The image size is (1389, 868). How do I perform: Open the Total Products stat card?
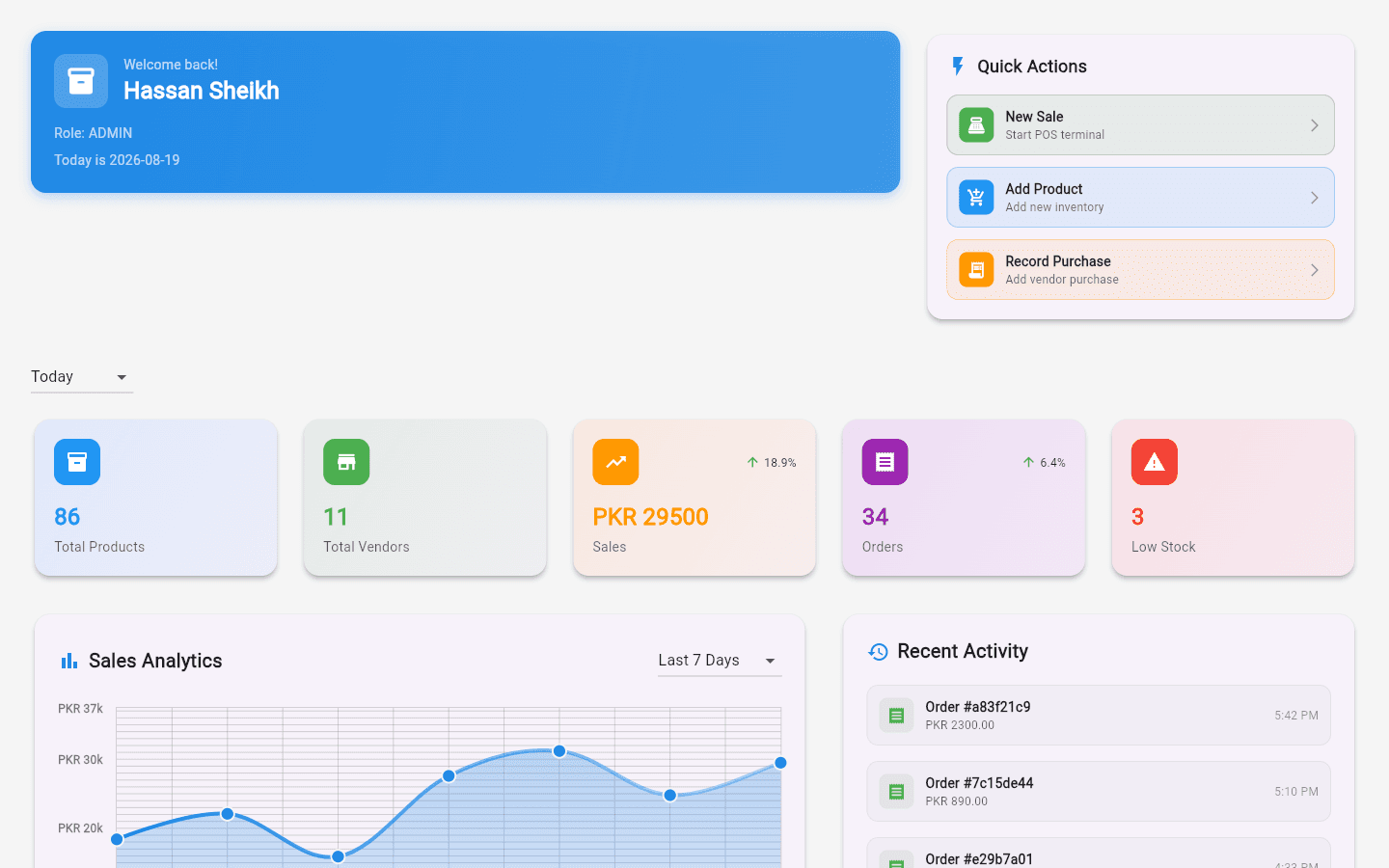point(155,498)
